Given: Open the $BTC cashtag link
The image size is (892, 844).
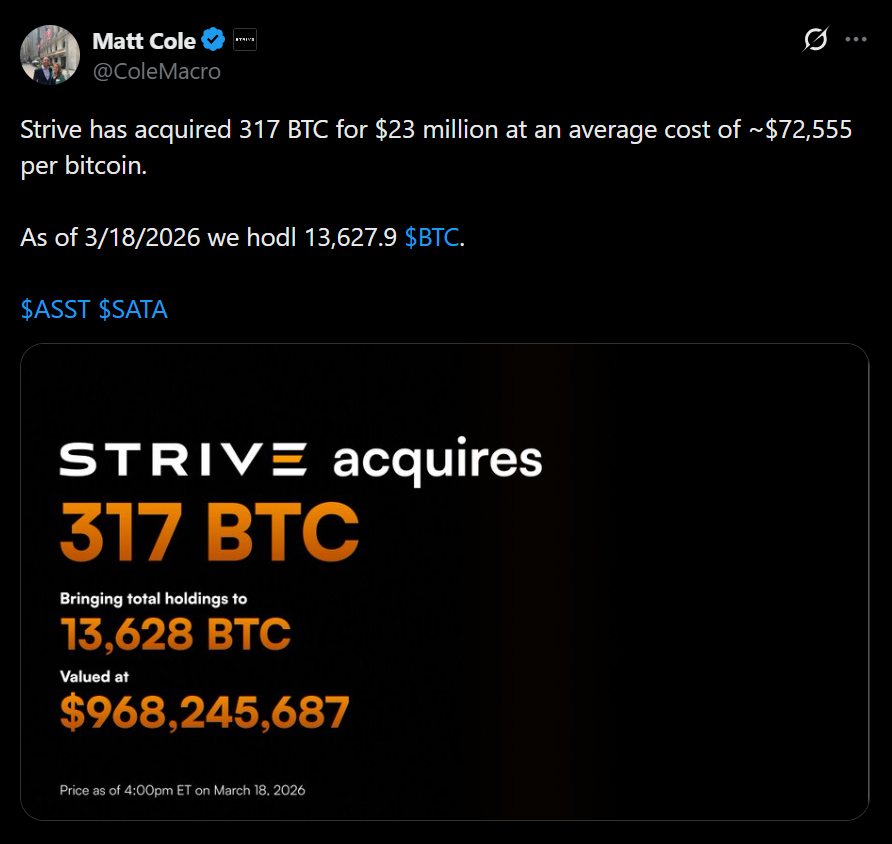Looking at the screenshot, I should click(x=433, y=240).
